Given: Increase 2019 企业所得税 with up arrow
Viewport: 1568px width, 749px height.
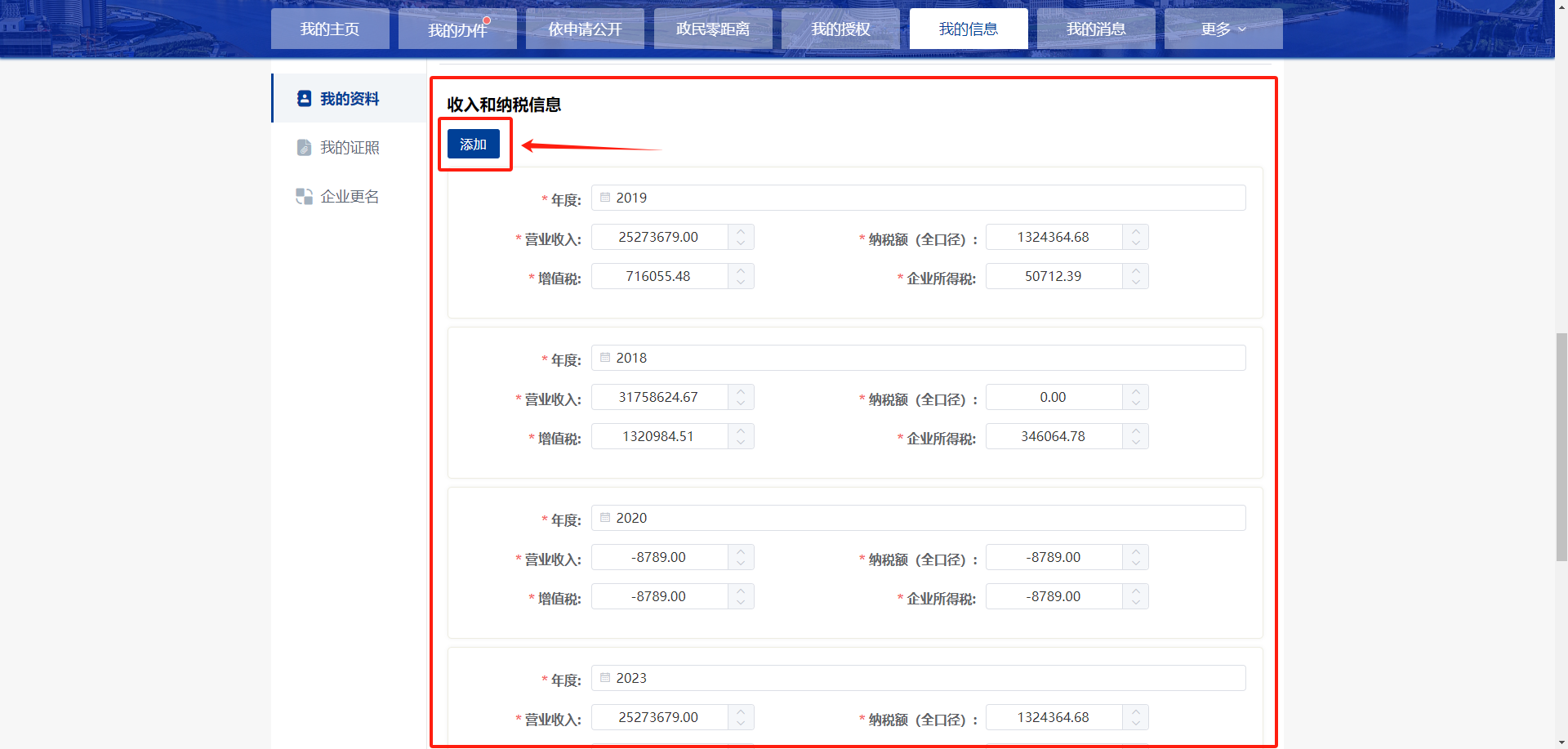Looking at the screenshot, I should tap(1136, 270).
